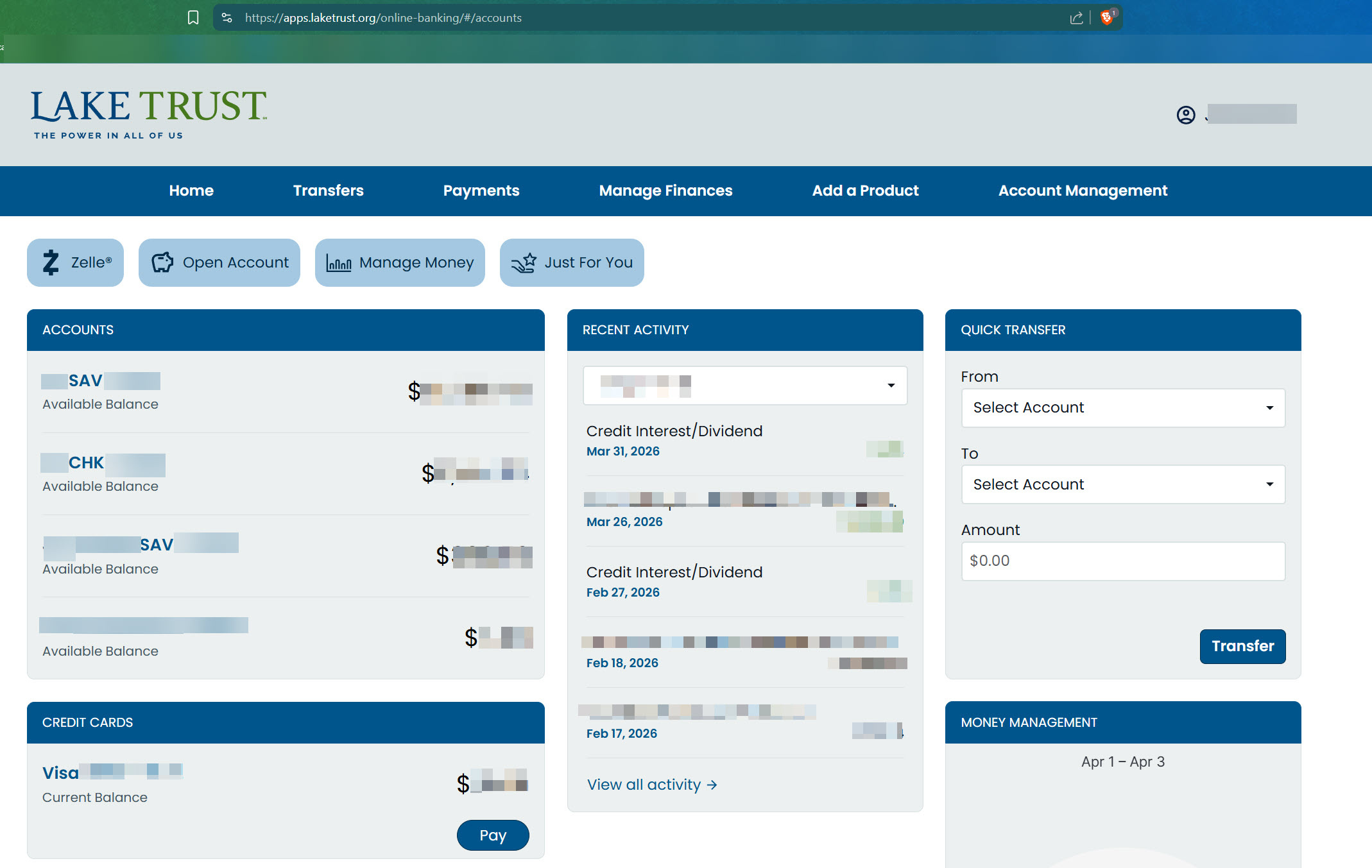The width and height of the screenshot is (1372, 868).
Task: Open Zelle quick action
Action: tap(75, 262)
